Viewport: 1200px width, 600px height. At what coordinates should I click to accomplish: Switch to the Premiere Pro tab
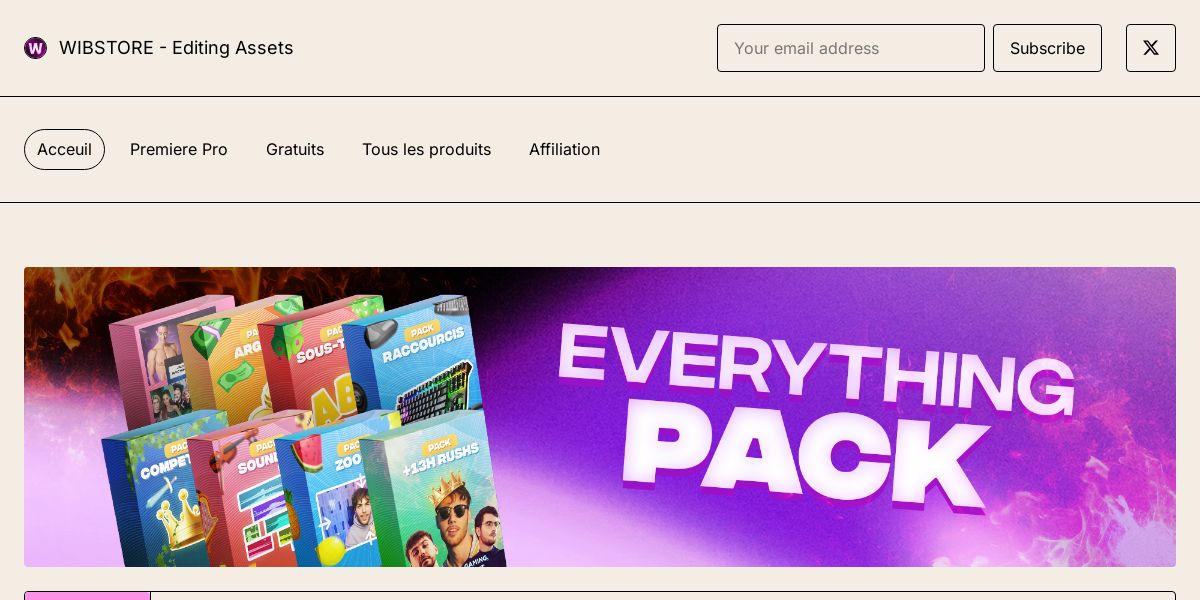179,149
